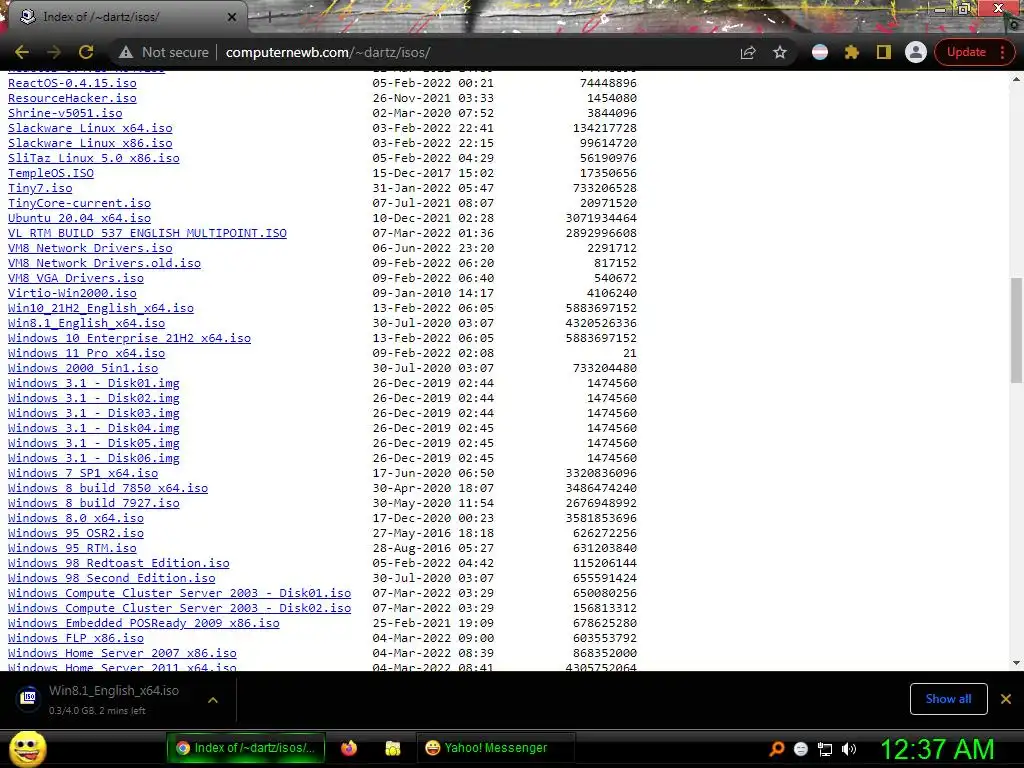Click the scrollbar down arrow
This screenshot has width=1024, height=768.
pyautogui.click(x=1016, y=663)
